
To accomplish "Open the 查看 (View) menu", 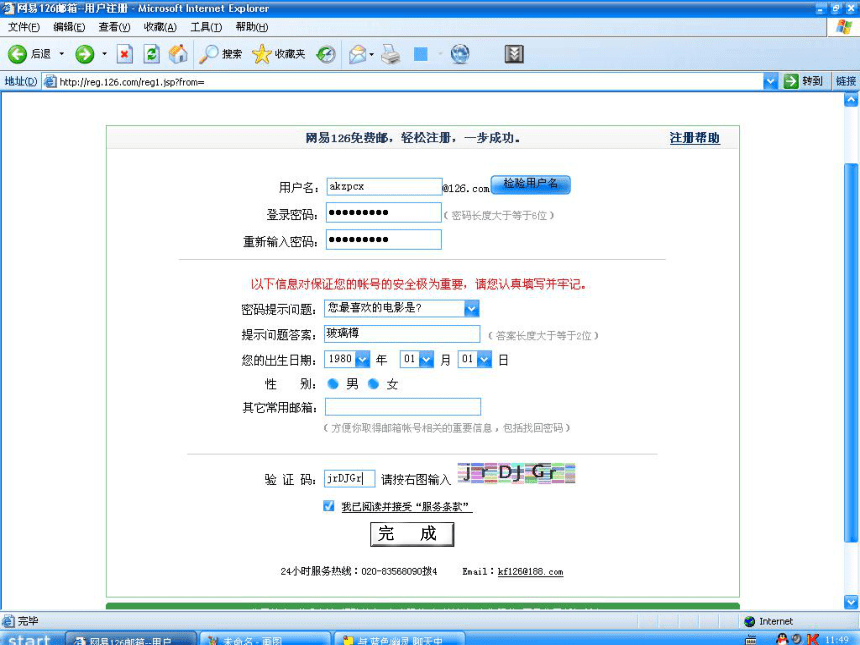I will tap(114, 27).
